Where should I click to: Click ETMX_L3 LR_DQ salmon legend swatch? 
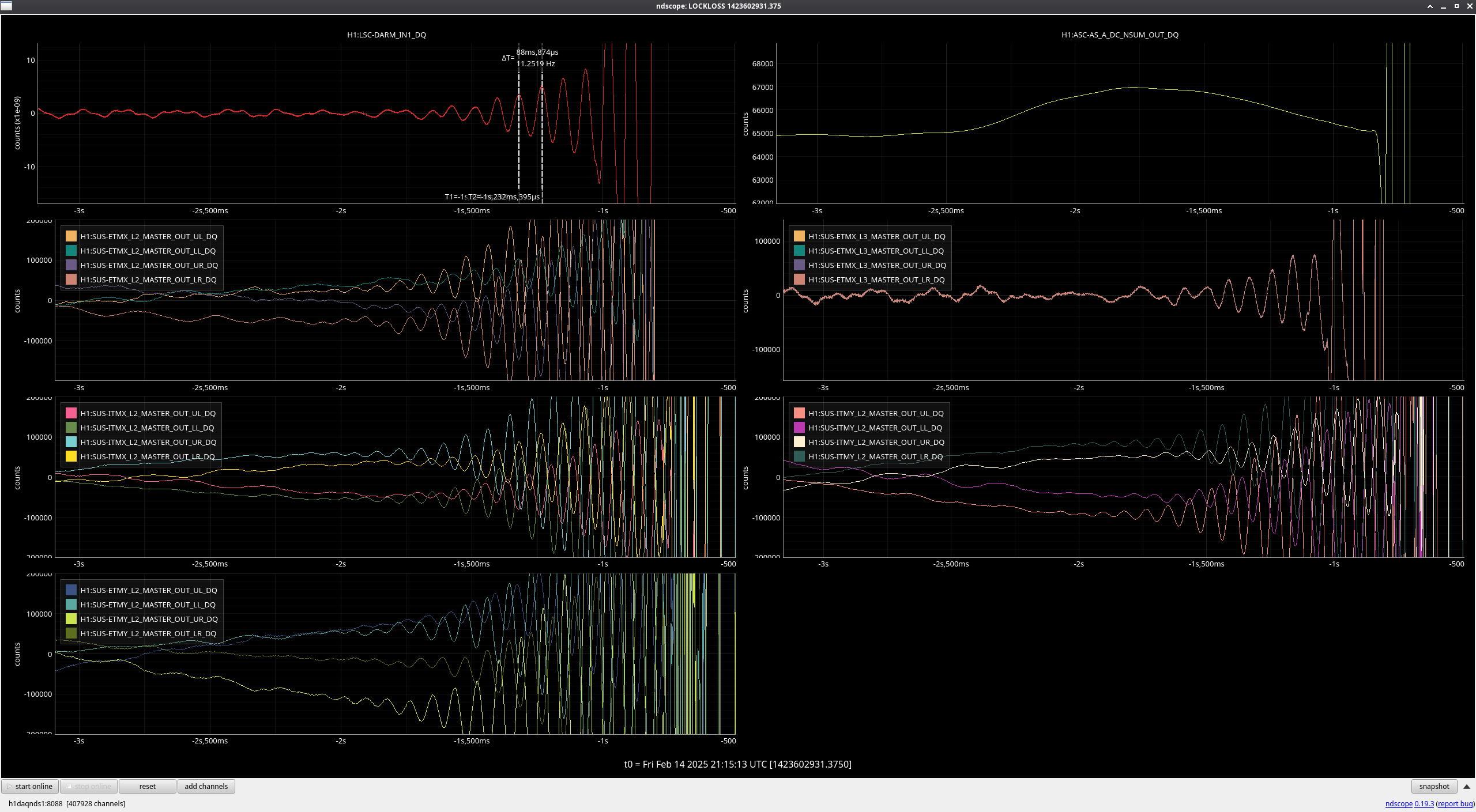tap(799, 280)
